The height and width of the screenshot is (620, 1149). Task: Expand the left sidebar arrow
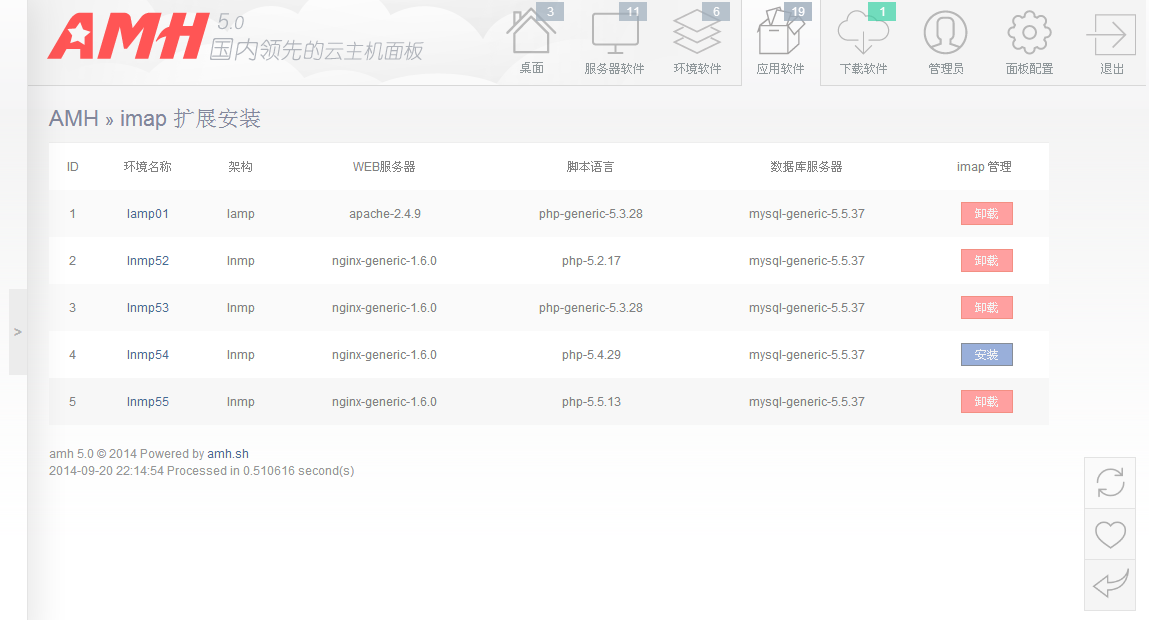click(x=18, y=332)
